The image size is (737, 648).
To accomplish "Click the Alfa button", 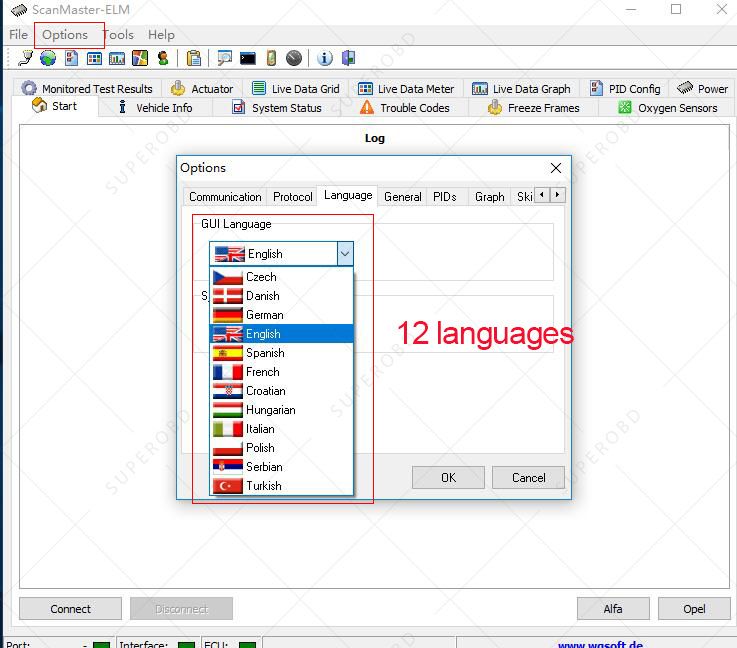I will pos(613,609).
